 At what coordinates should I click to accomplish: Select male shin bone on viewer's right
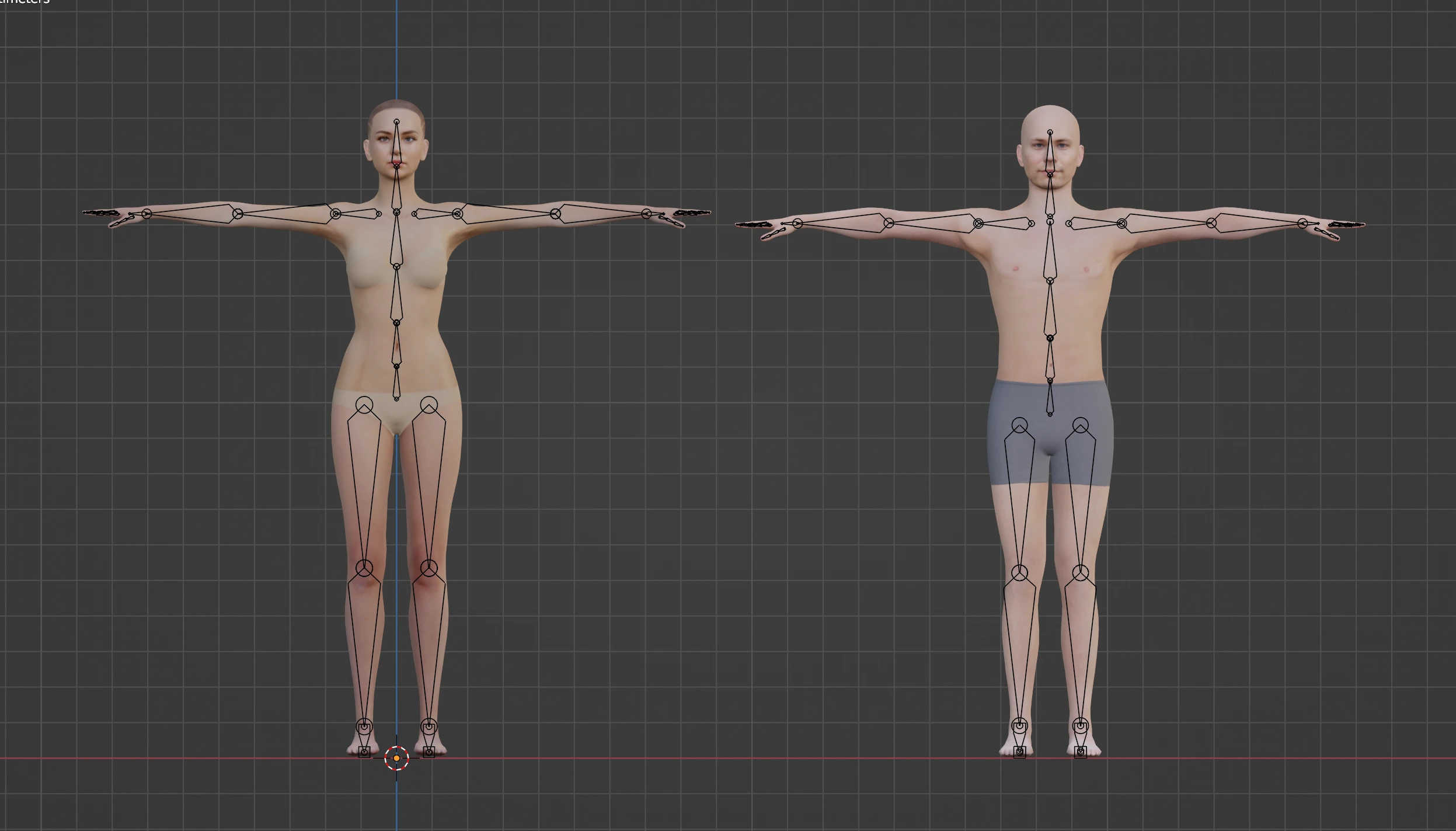click(1081, 648)
